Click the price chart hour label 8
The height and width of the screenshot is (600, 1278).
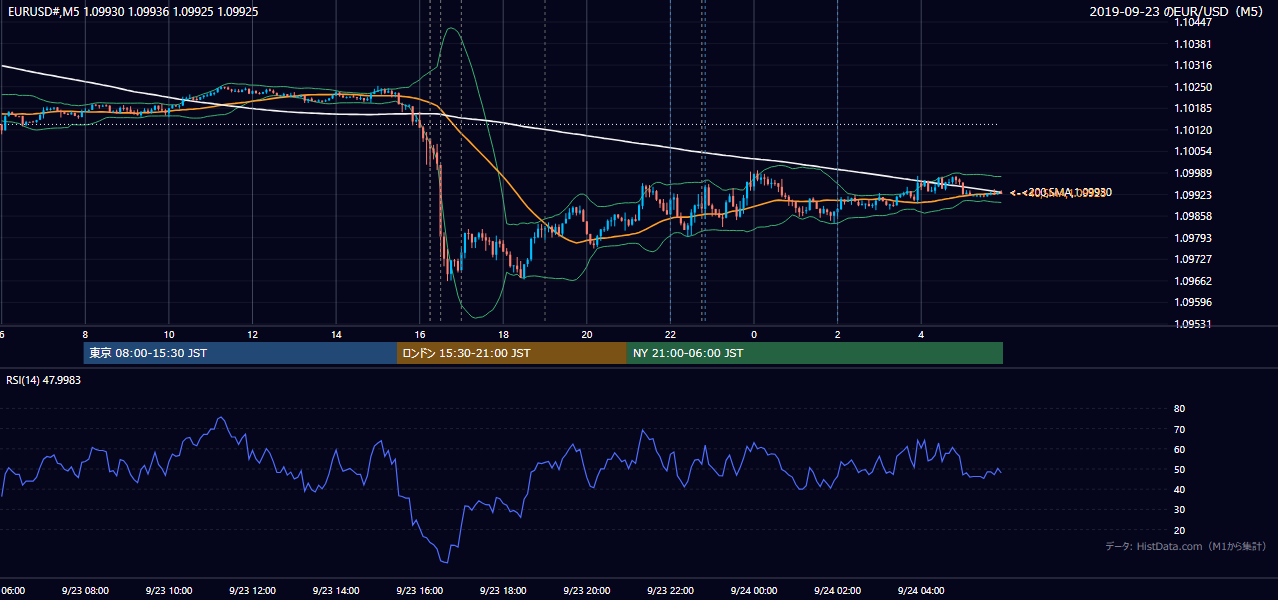[x=85, y=334]
